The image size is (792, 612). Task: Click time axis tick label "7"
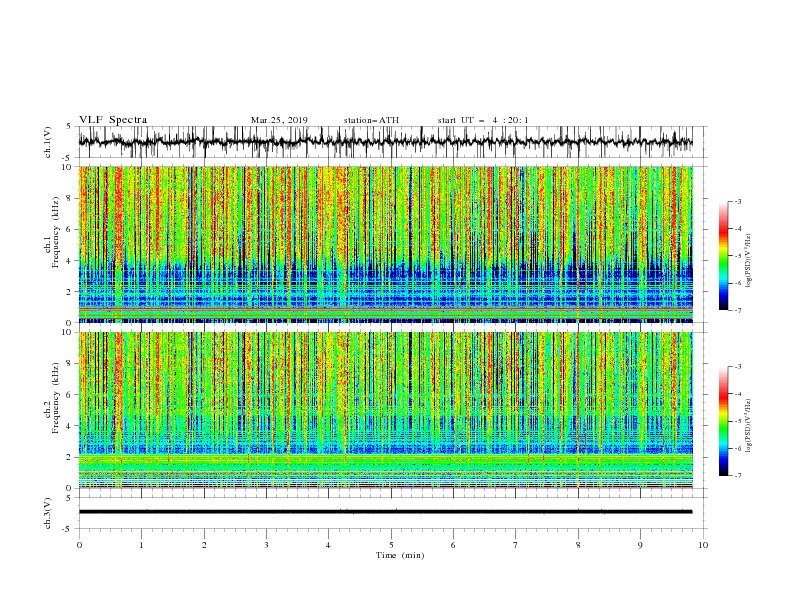tap(516, 545)
